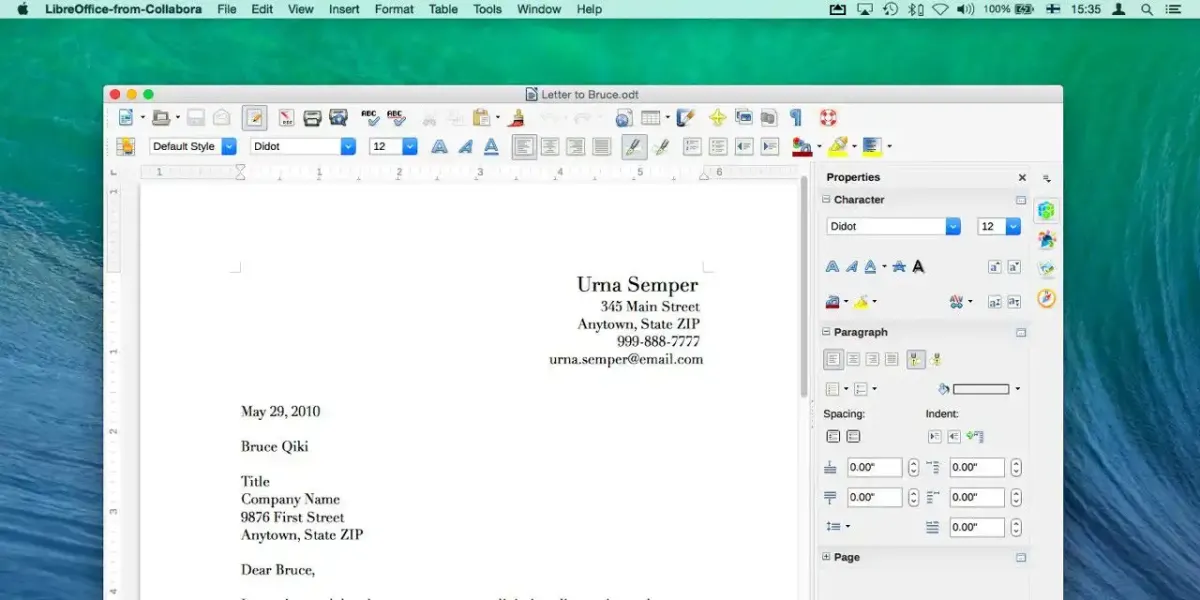Align text right in formatting toolbar
Viewport: 1200px width, 600px height.
click(x=576, y=147)
